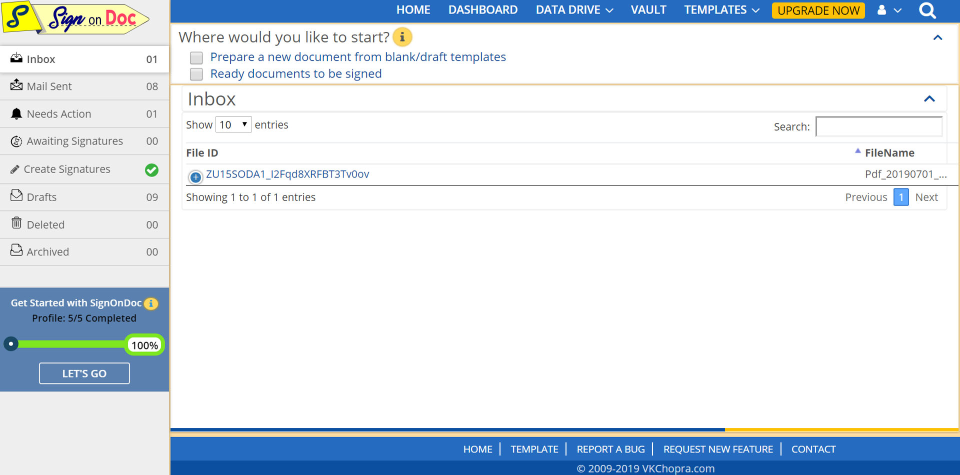Click footer REPORT A BUG link

point(610,449)
